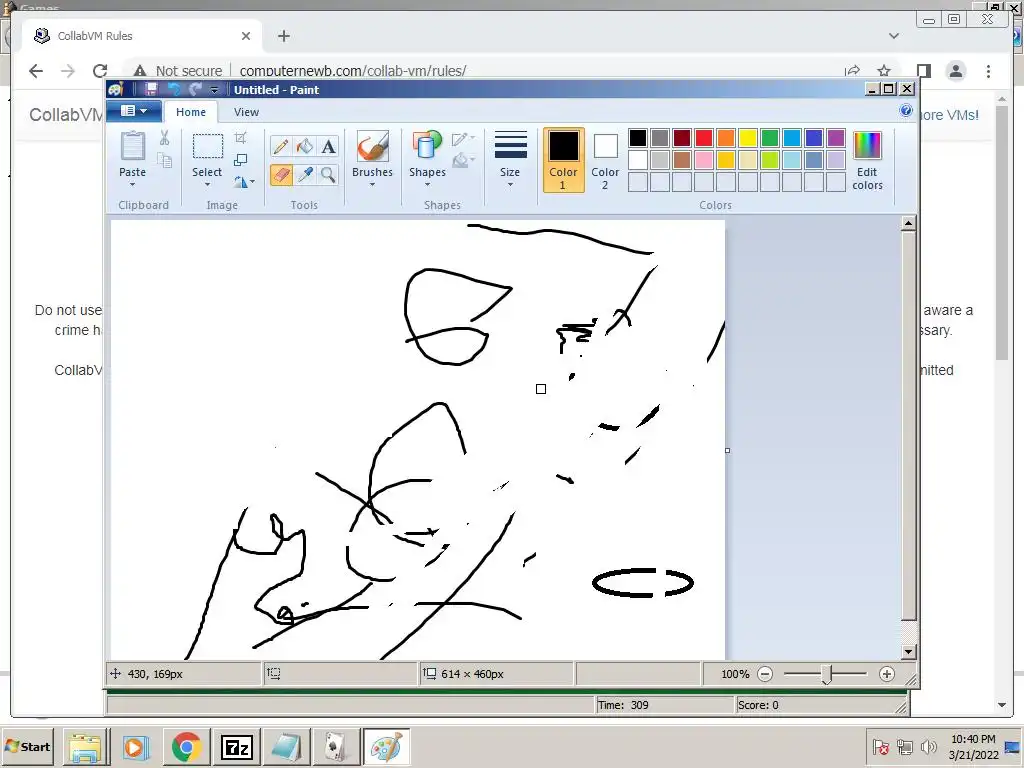Toggle Chrome side panel icon
This screenshot has height=768, width=1024.
click(923, 71)
